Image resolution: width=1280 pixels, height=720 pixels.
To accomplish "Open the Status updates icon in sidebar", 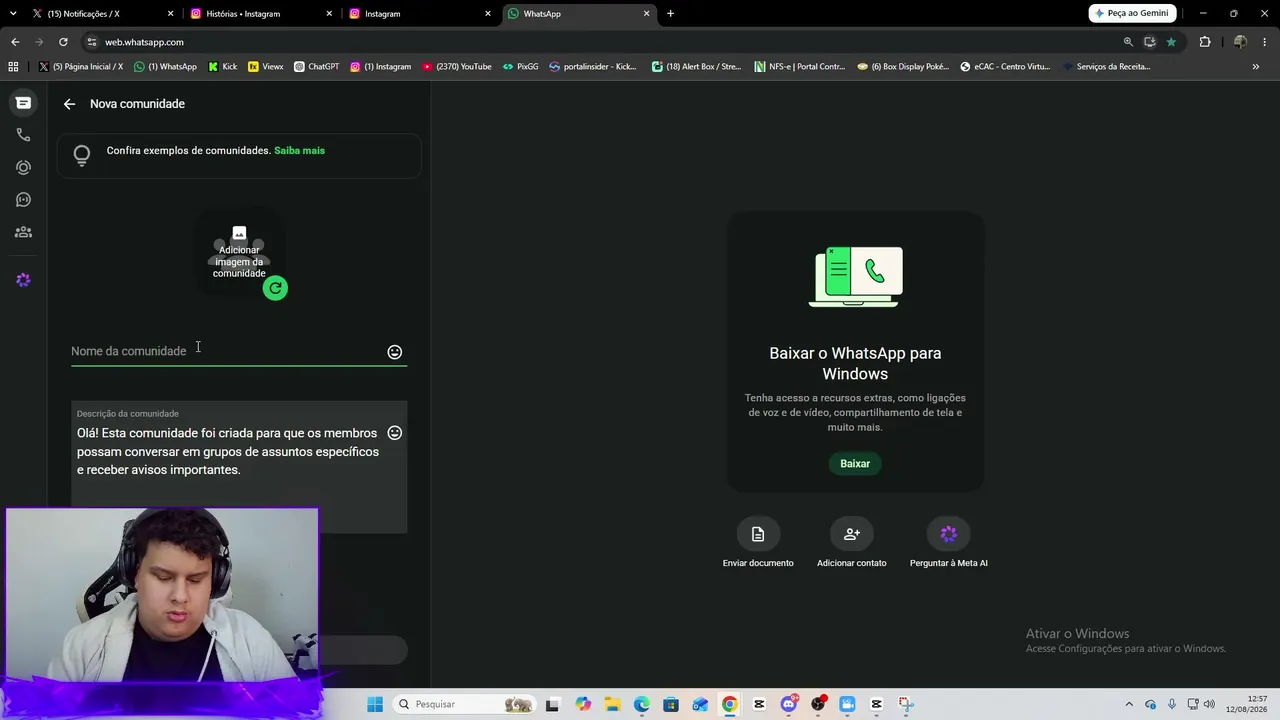I will point(23,167).
